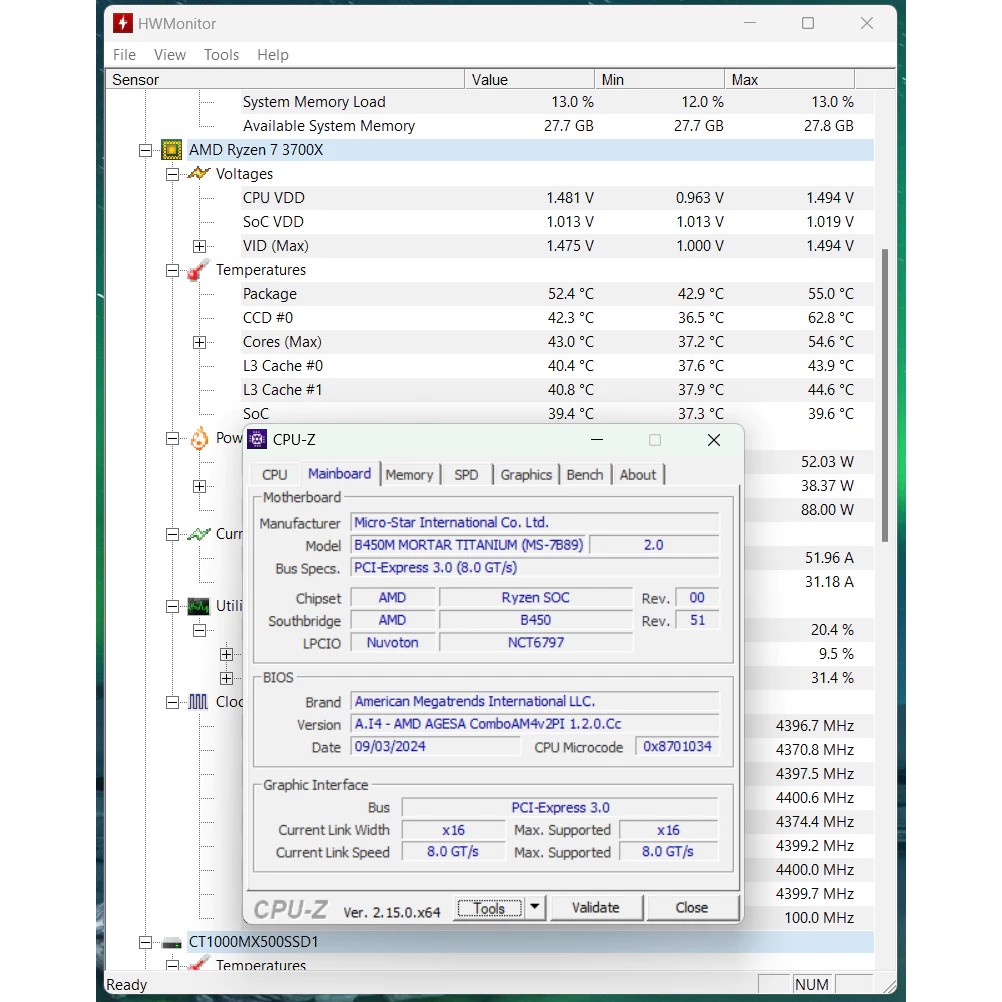1002x1002 pixels.
Task: Switch to the Memory tab in CPU-Z
Action: click(x=409, y=475)
